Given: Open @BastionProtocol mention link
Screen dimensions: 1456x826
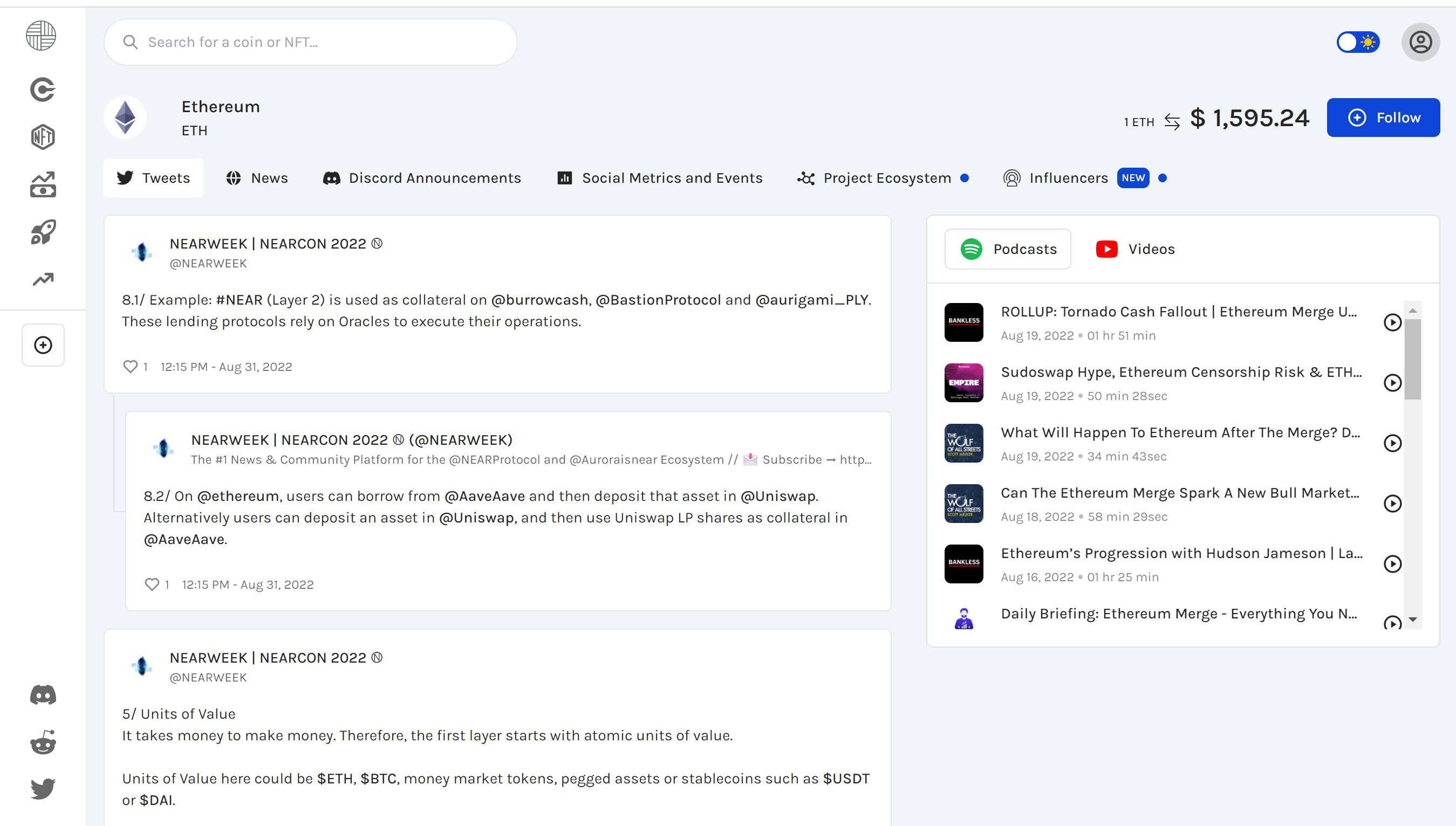Looking at the screenshot, I should click(659, 300).
